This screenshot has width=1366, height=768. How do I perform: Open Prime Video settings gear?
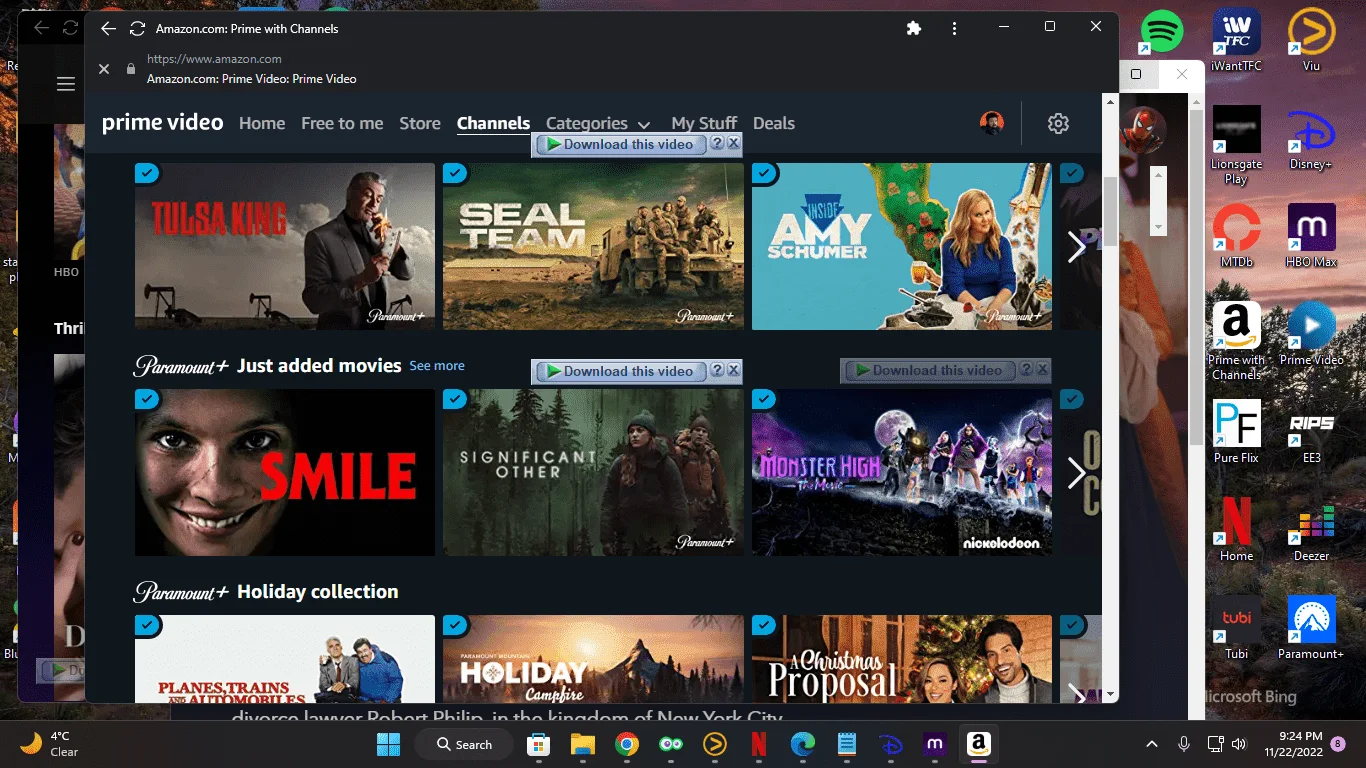(1058, 123)
